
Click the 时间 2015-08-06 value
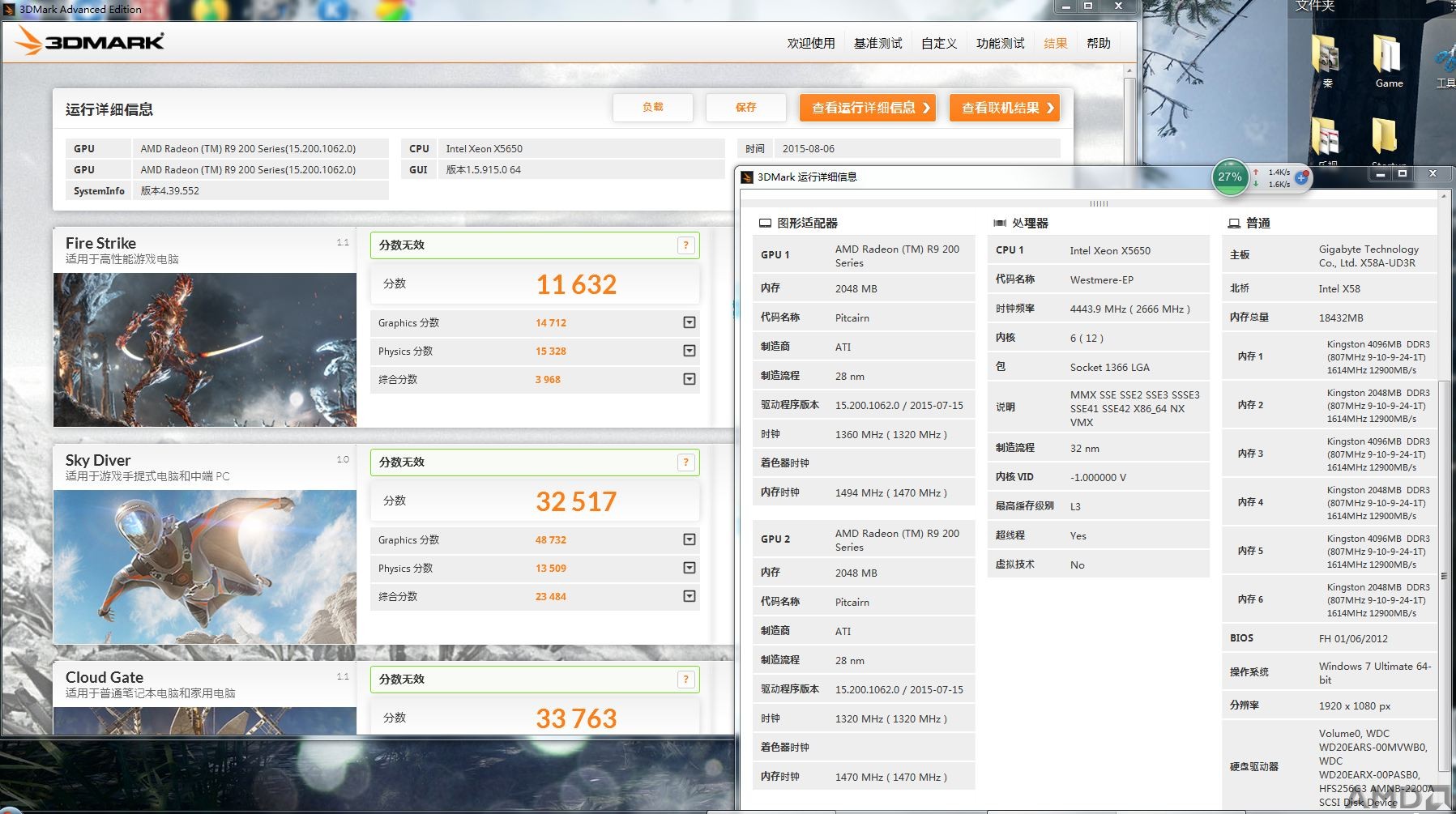point(809,149)
